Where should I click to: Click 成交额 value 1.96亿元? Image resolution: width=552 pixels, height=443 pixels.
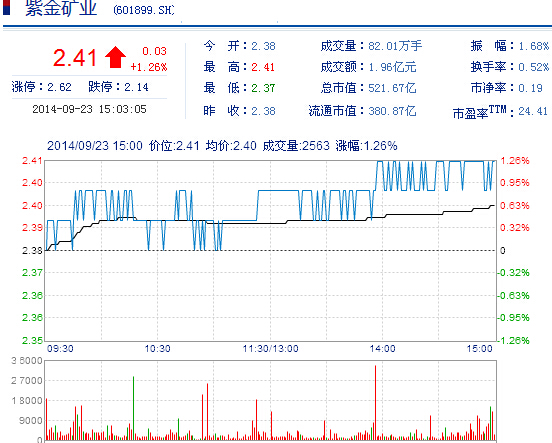click(392, 67)
